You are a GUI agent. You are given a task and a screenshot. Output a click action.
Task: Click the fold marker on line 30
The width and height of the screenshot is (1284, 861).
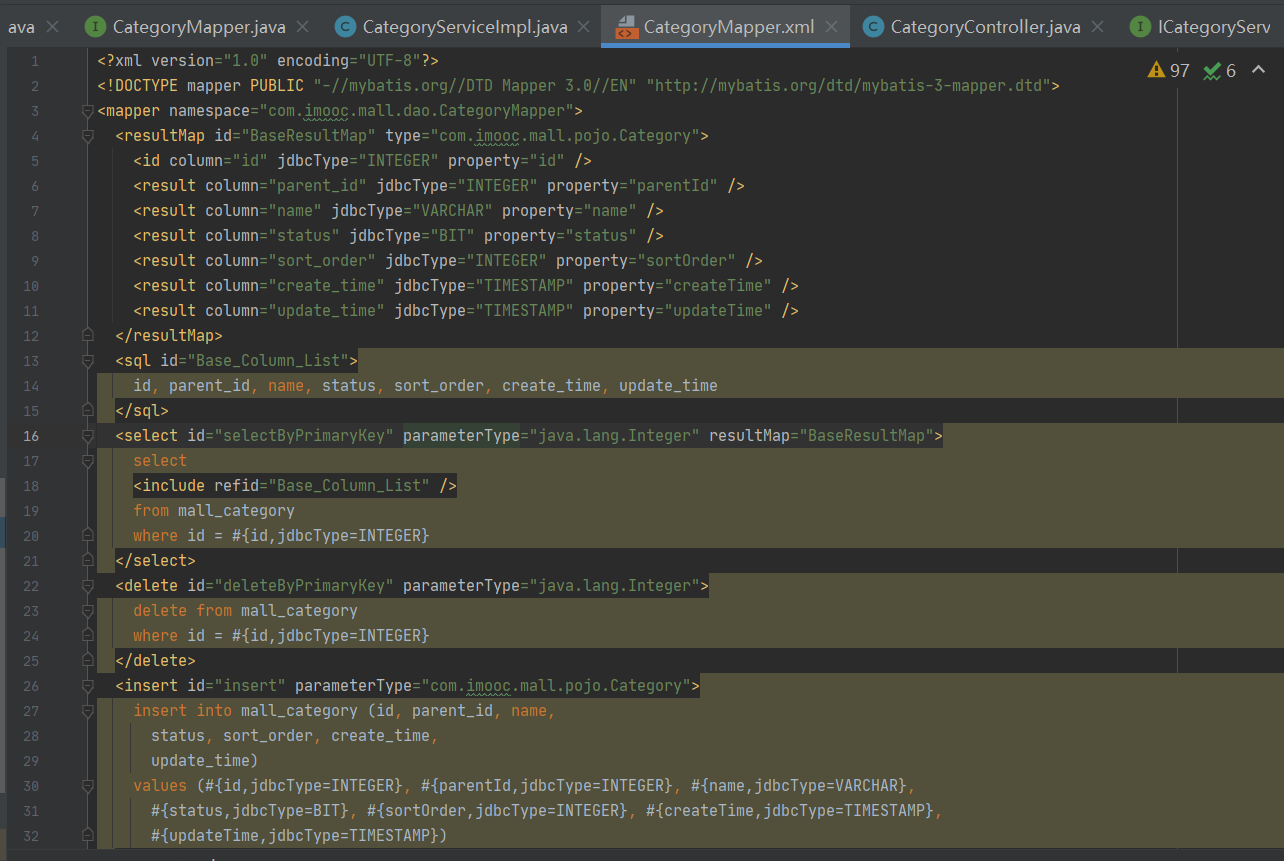coord(88,786)
